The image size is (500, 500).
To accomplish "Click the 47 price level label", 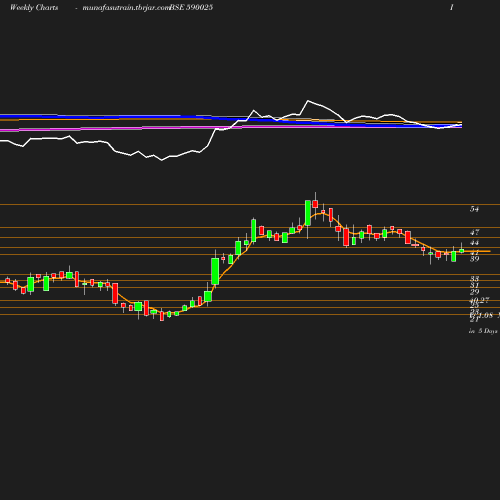I will (474, 232).
